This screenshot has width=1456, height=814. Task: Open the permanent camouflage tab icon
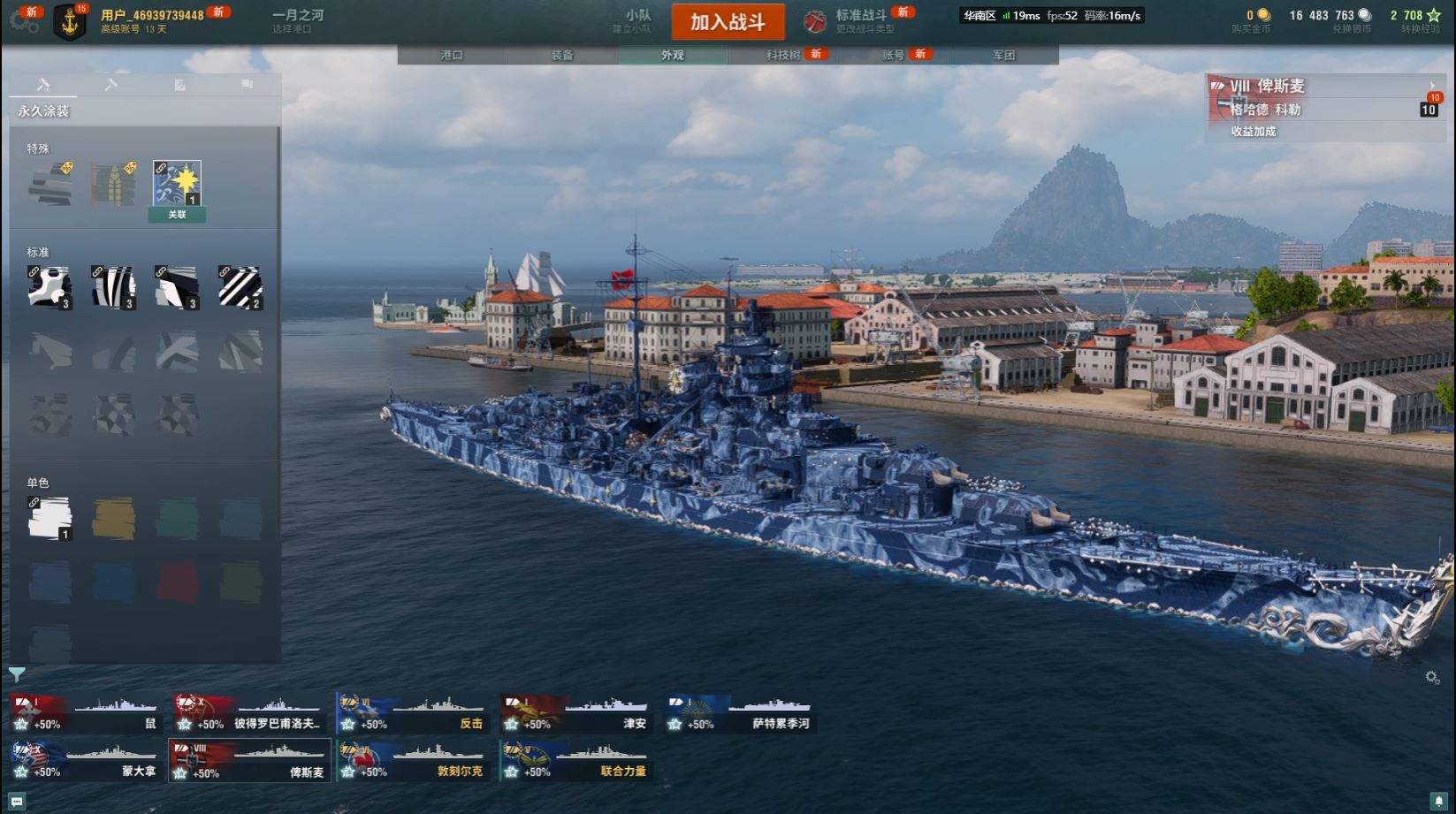(x=43, y=84)
